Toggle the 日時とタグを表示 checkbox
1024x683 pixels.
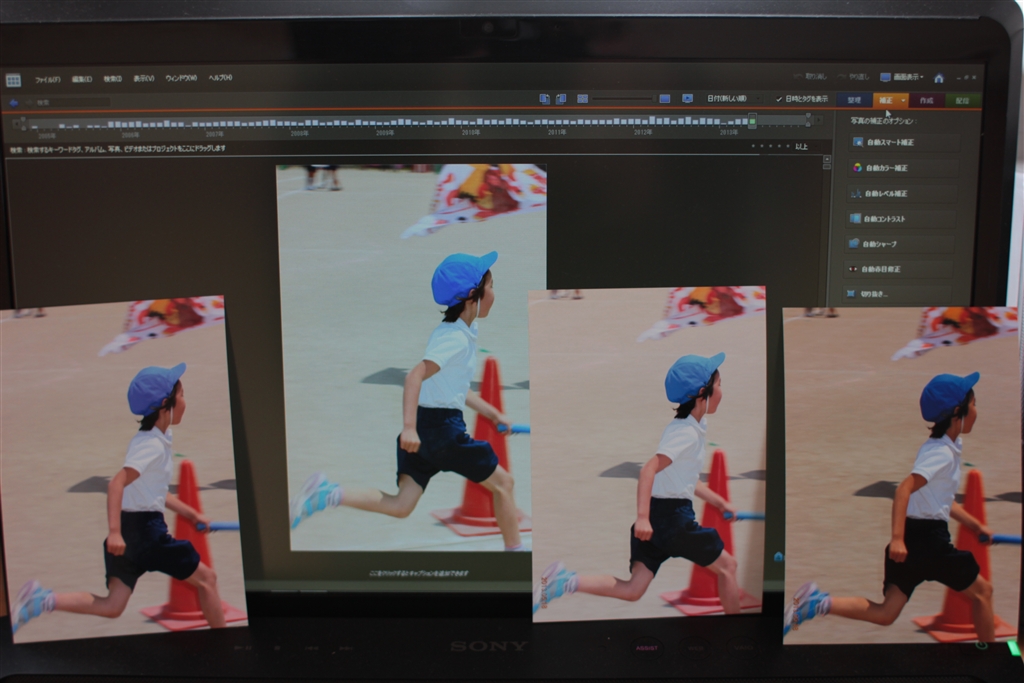(802, 99)
